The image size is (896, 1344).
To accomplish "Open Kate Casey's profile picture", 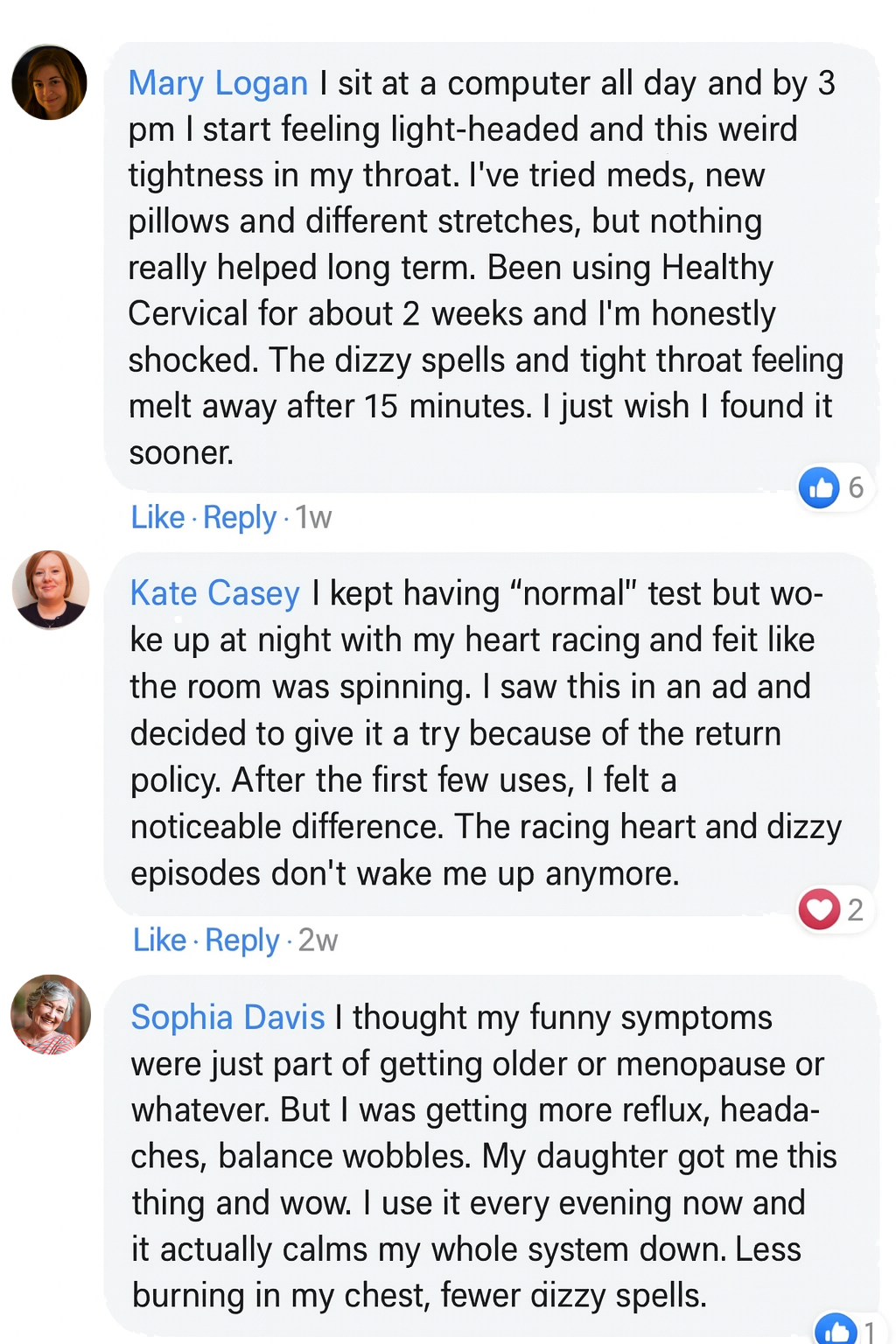I will click(51, 590).
